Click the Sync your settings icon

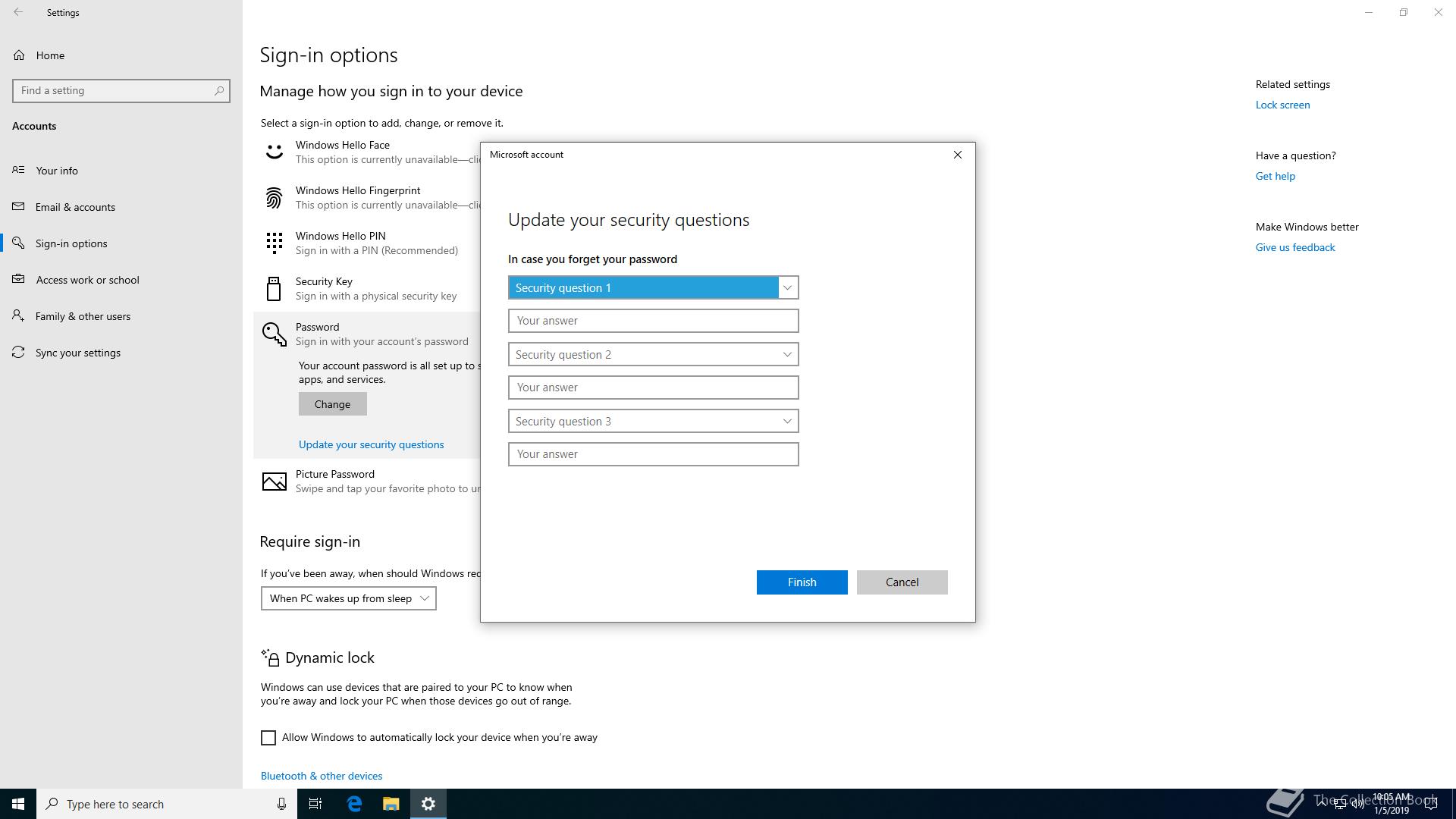click(x=19, y=352)
